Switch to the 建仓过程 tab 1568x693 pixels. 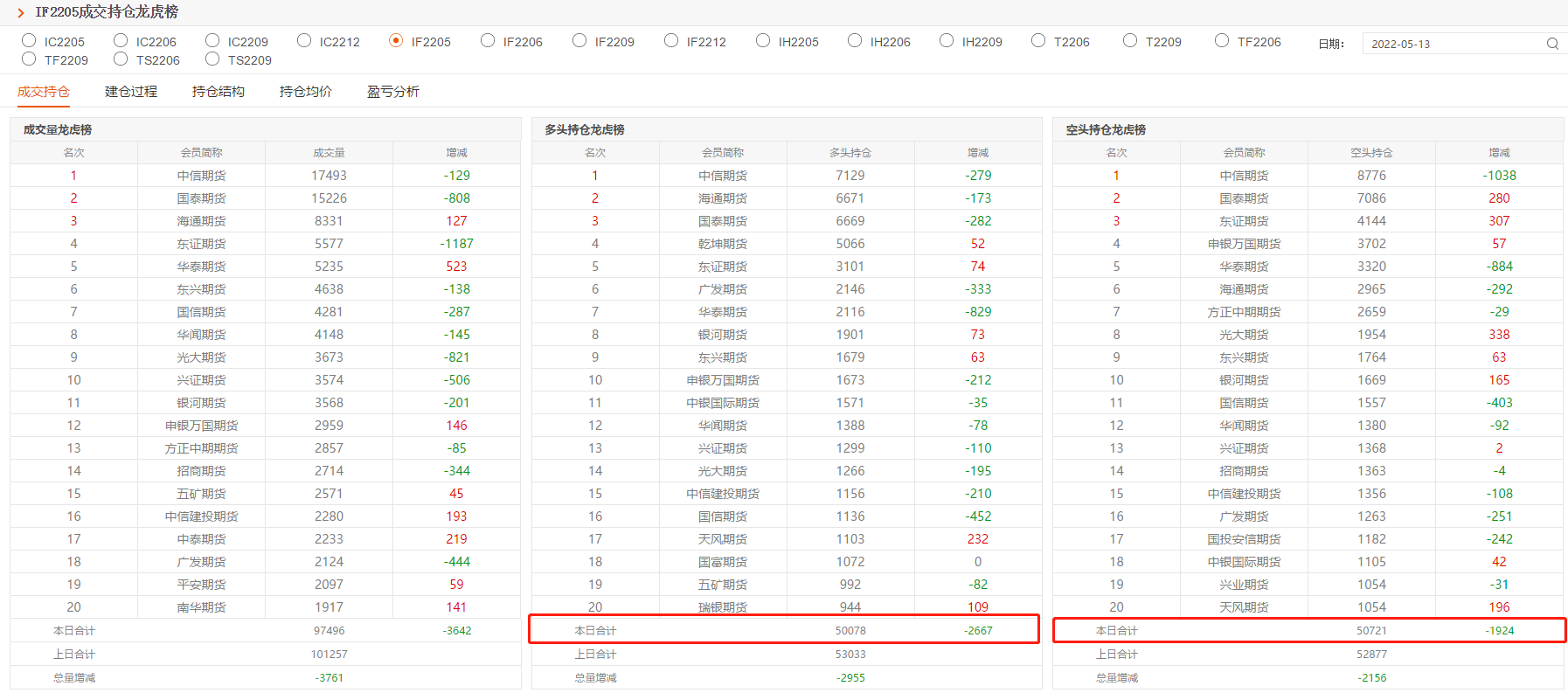[x=131, y=92]
